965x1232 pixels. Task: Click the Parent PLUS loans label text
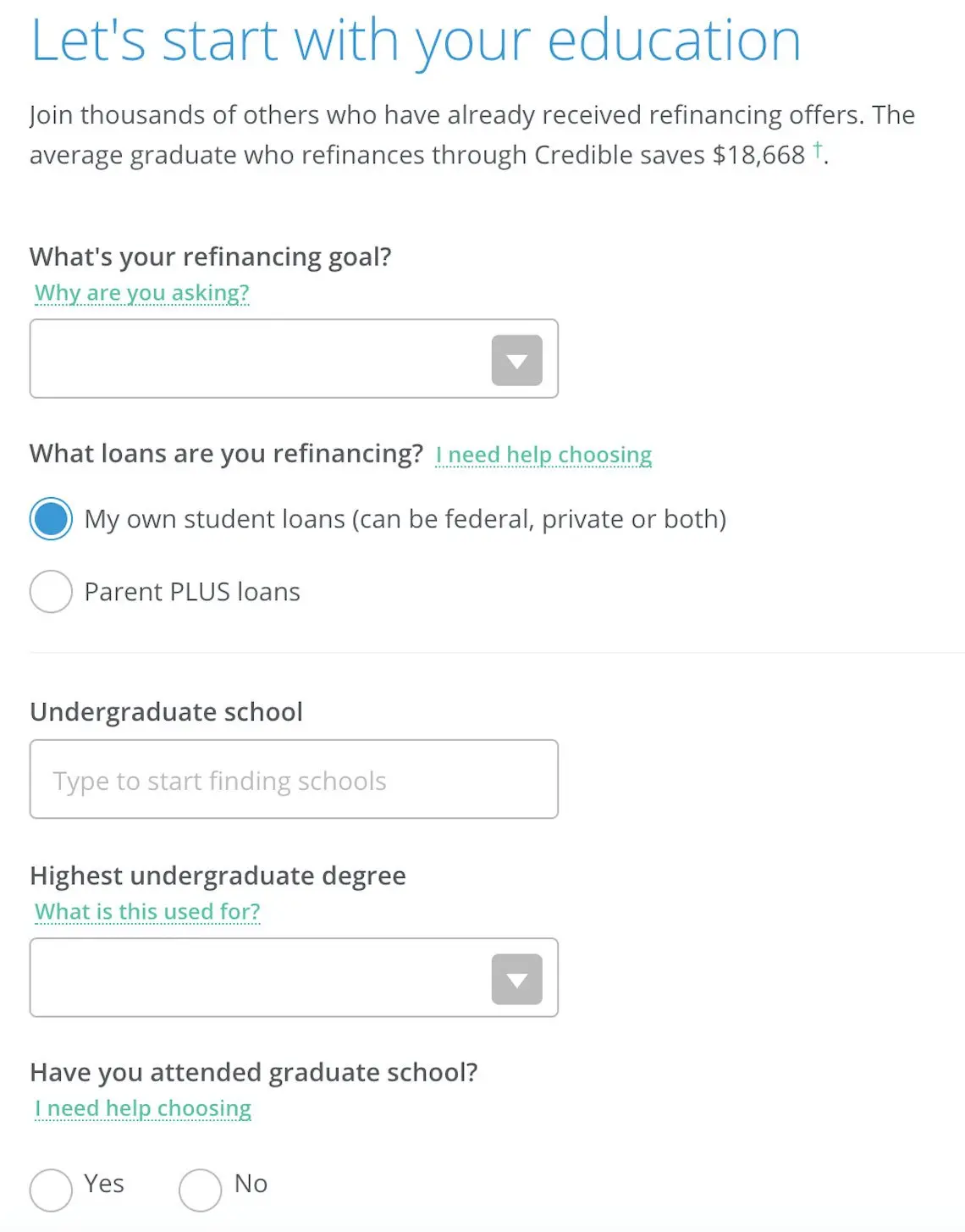click(x=192, y=592)
